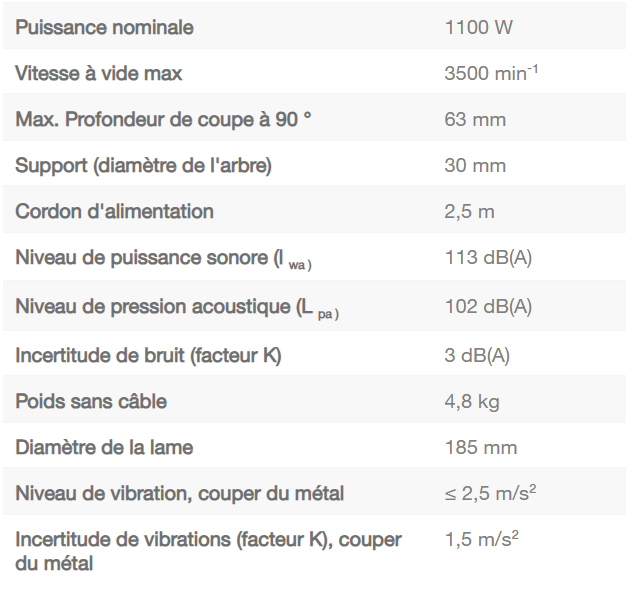Click the 113 dB(A) value
Screen dimensions: 626x591
488,258
